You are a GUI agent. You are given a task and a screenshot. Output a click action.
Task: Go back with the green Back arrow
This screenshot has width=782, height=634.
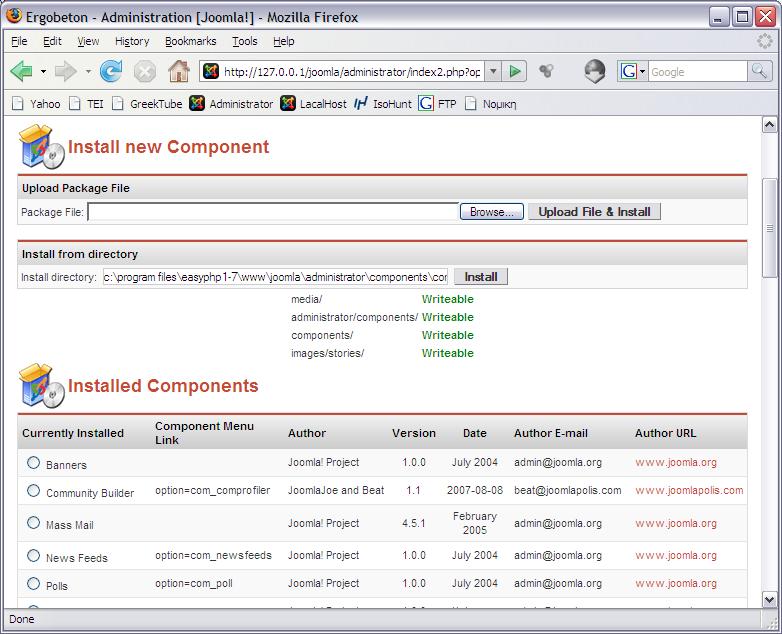point(21,72)
